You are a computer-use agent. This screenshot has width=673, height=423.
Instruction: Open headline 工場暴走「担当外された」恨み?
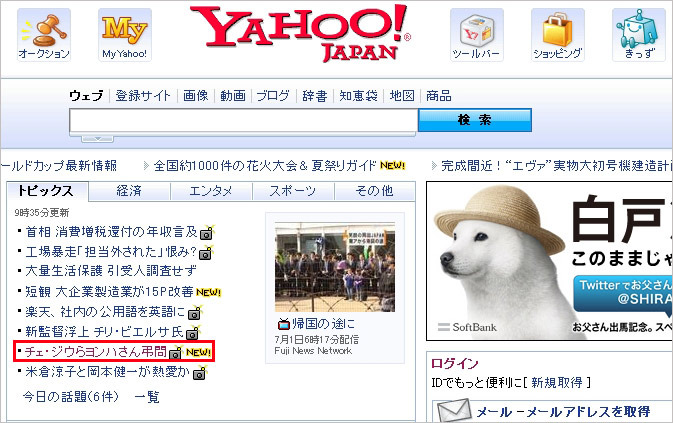click(111, 252)
